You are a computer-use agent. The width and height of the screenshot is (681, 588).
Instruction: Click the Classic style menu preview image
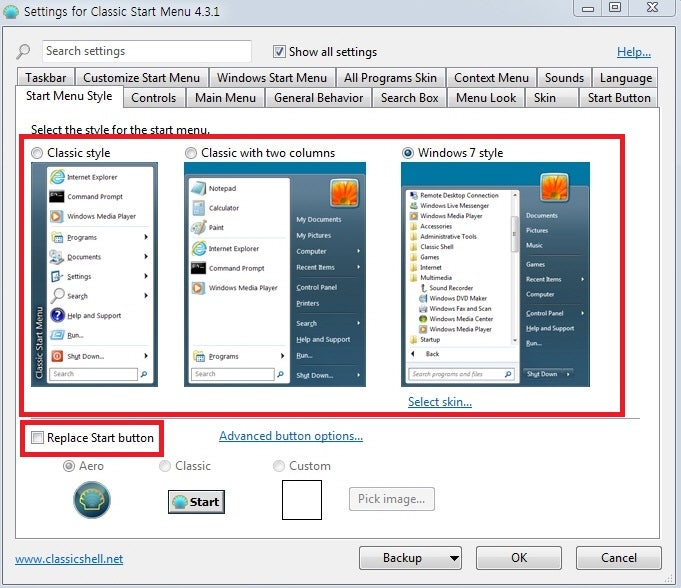tap(94, 274)
